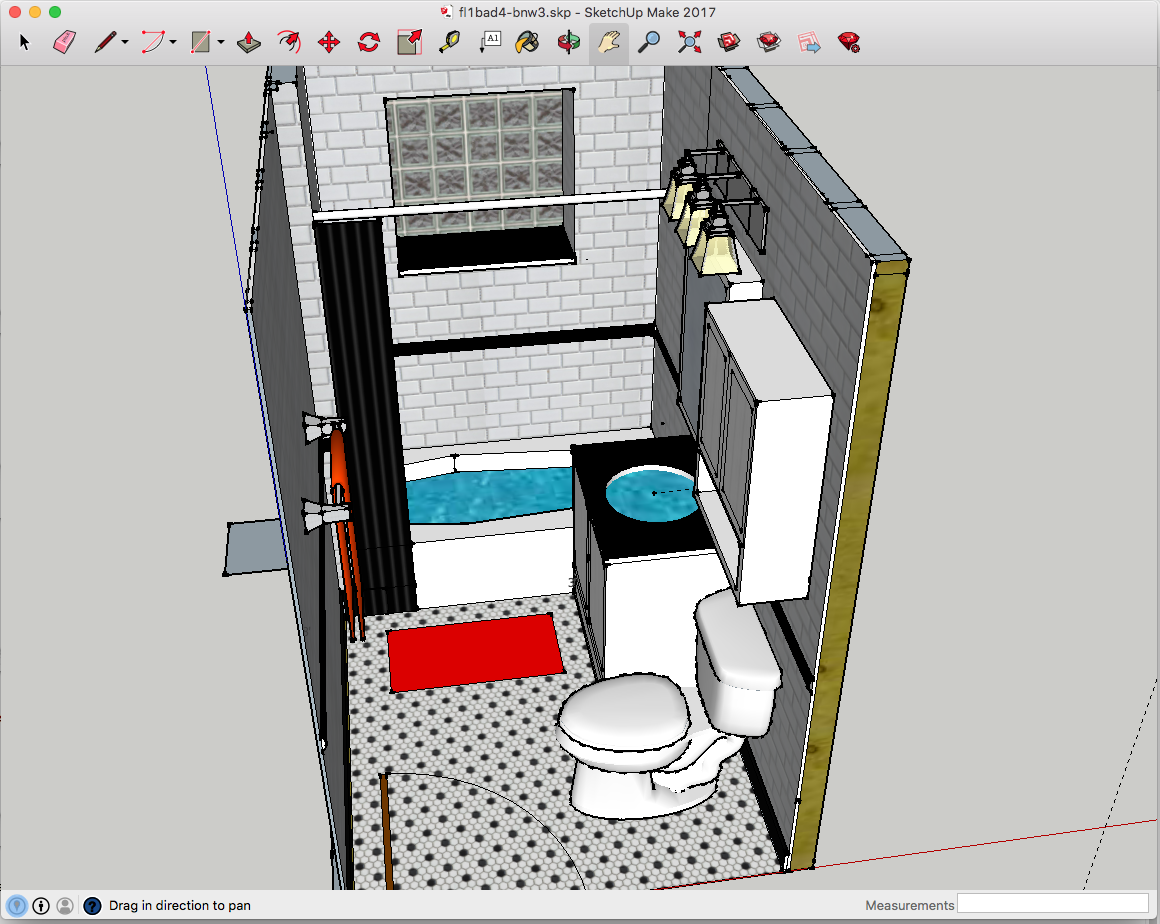
Task: Switch to the Orbit tool
Action: pos(568,42)
